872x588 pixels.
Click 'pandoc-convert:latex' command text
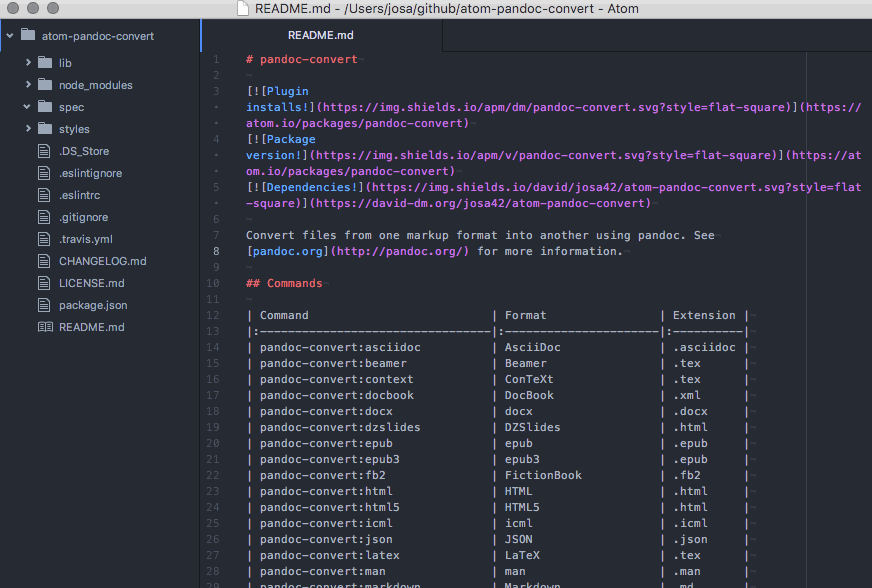(329, 556)
